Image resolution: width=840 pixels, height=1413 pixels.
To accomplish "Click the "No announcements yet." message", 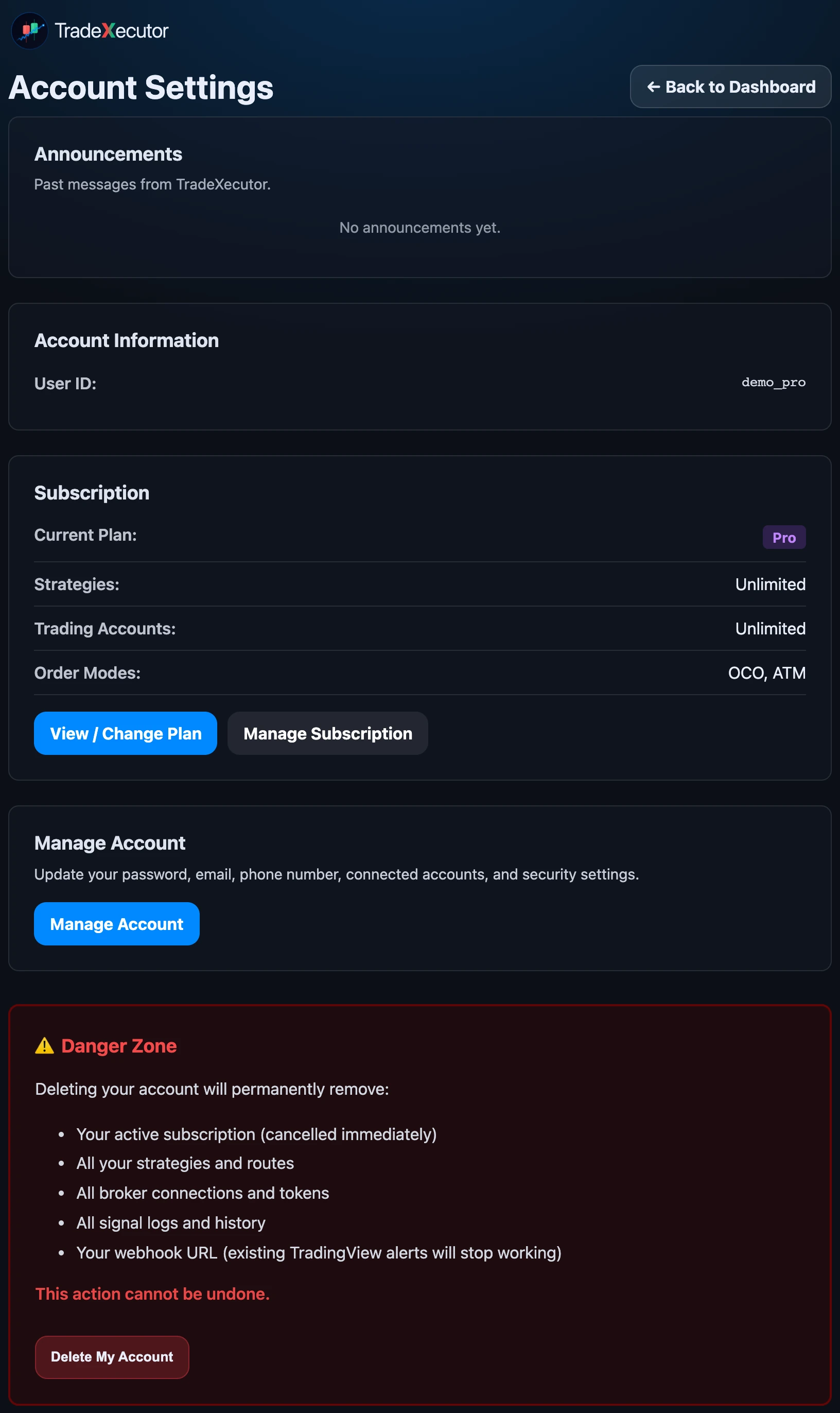I will coord(420,228).
